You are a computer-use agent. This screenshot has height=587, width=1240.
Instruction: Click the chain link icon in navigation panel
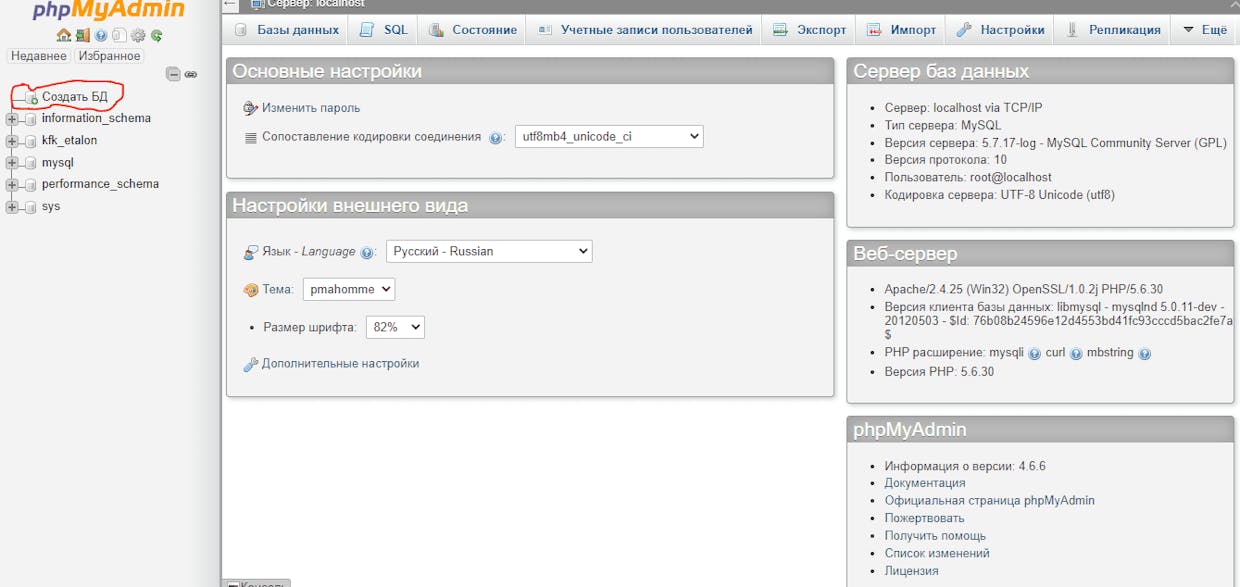coord(191,74)
